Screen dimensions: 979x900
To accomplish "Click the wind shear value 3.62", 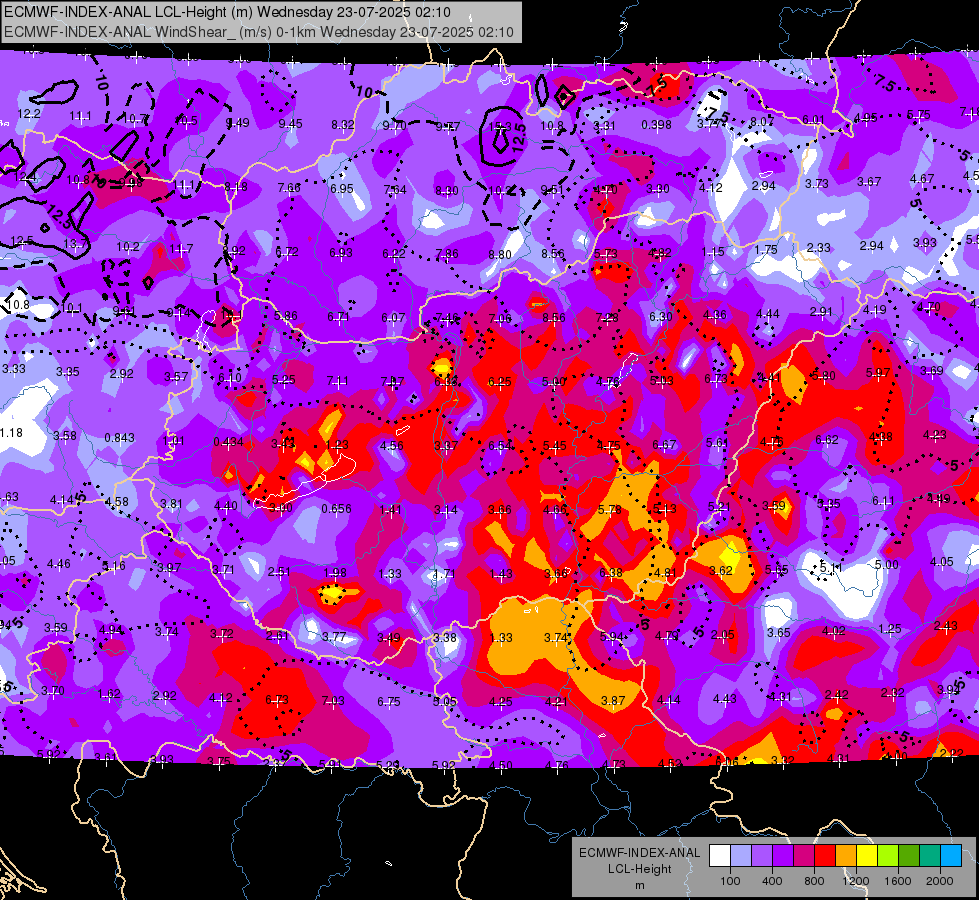I will tap(721, 571).
